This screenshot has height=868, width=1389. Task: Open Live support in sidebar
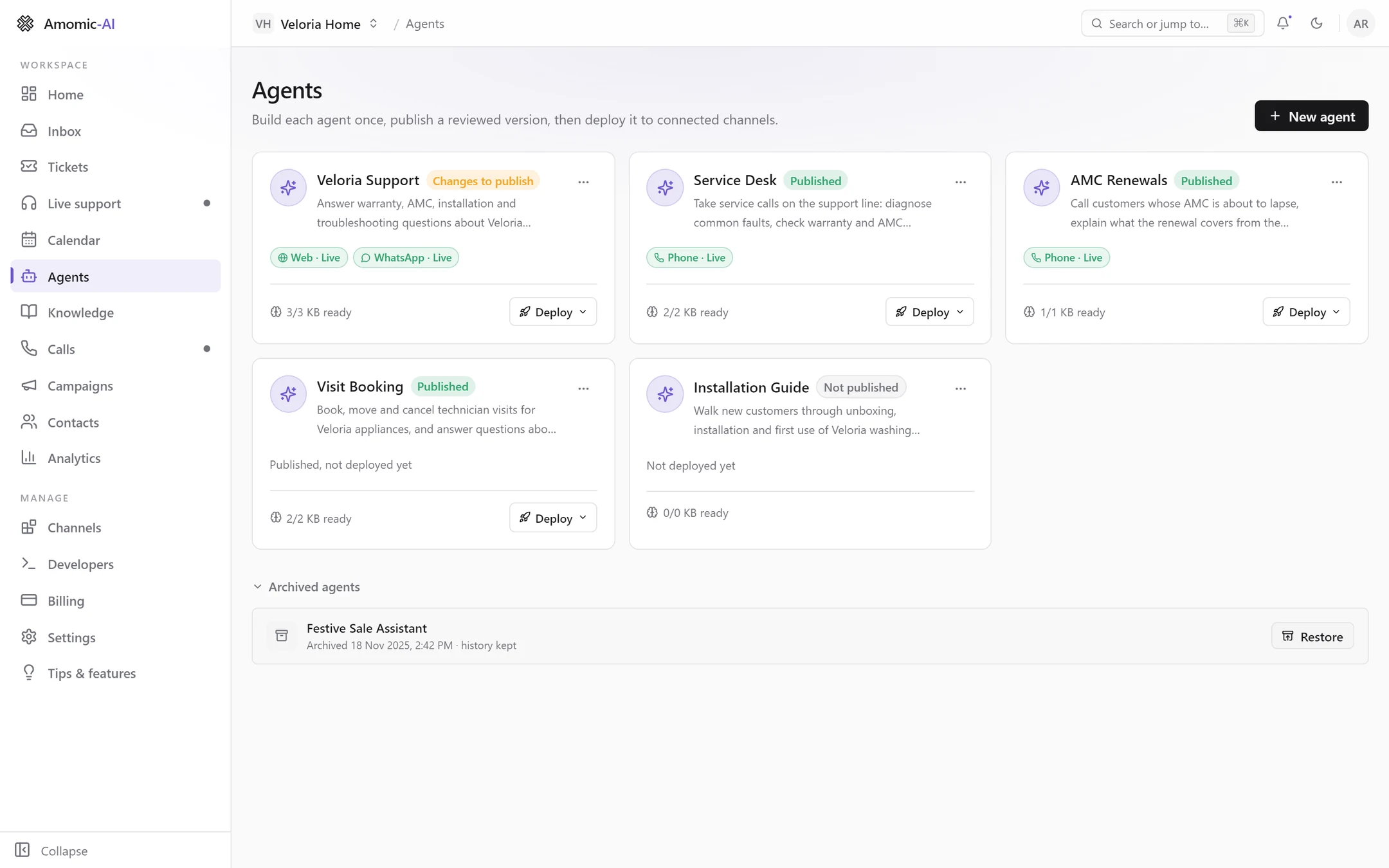(x=116, y=204)
